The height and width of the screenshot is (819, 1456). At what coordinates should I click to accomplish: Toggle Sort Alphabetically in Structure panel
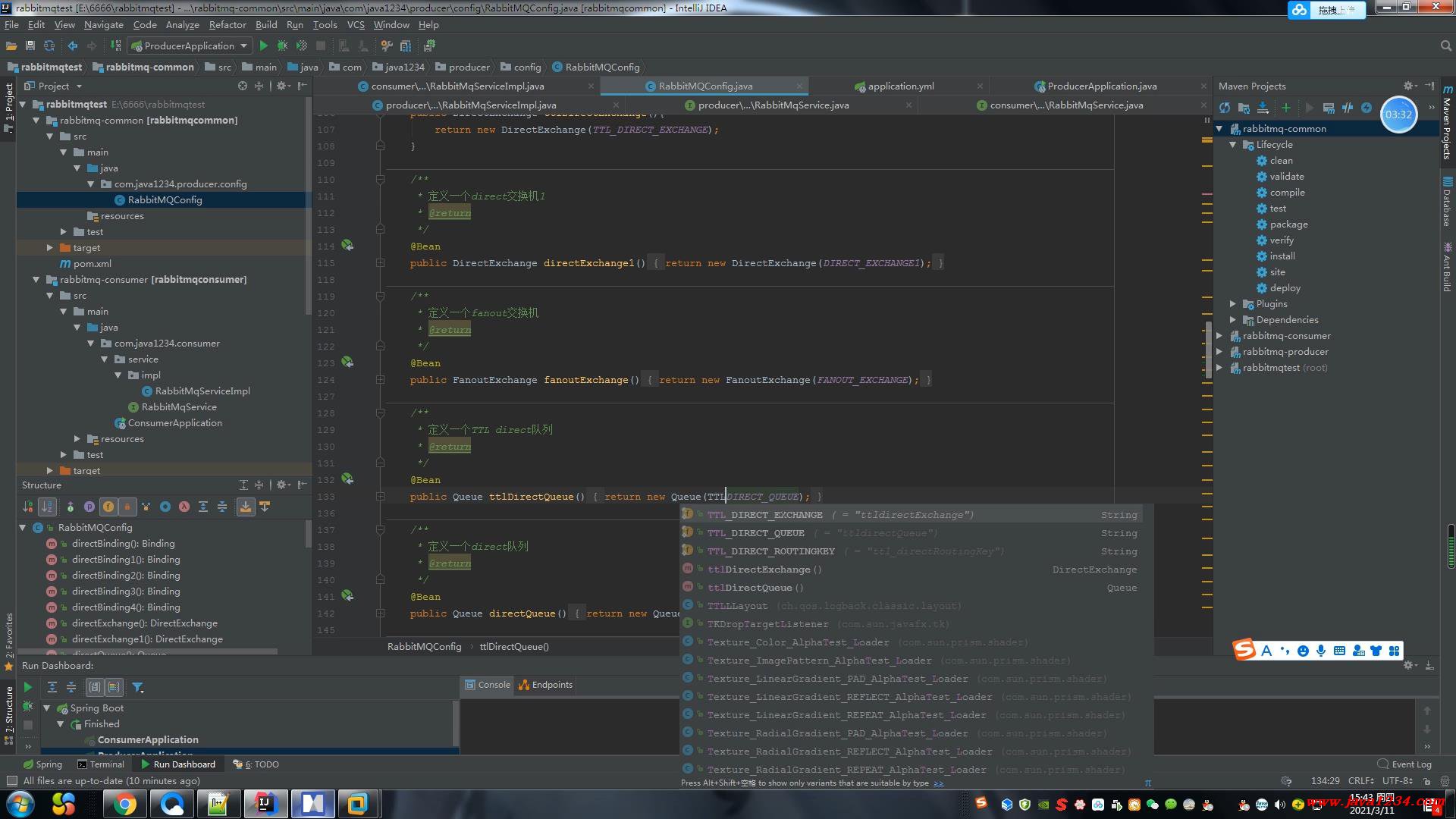pos(48,507)
